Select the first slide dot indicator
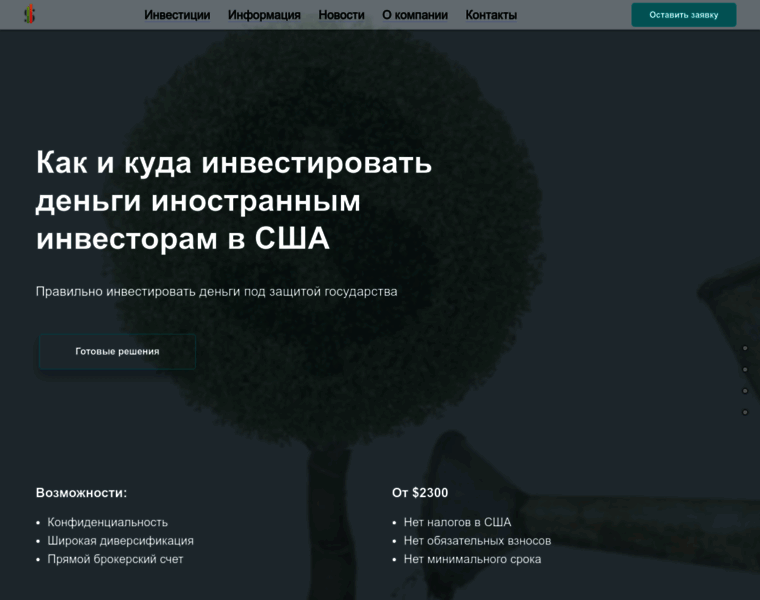The height and width of the screenshot is (600, 760). tap(745, 348)
